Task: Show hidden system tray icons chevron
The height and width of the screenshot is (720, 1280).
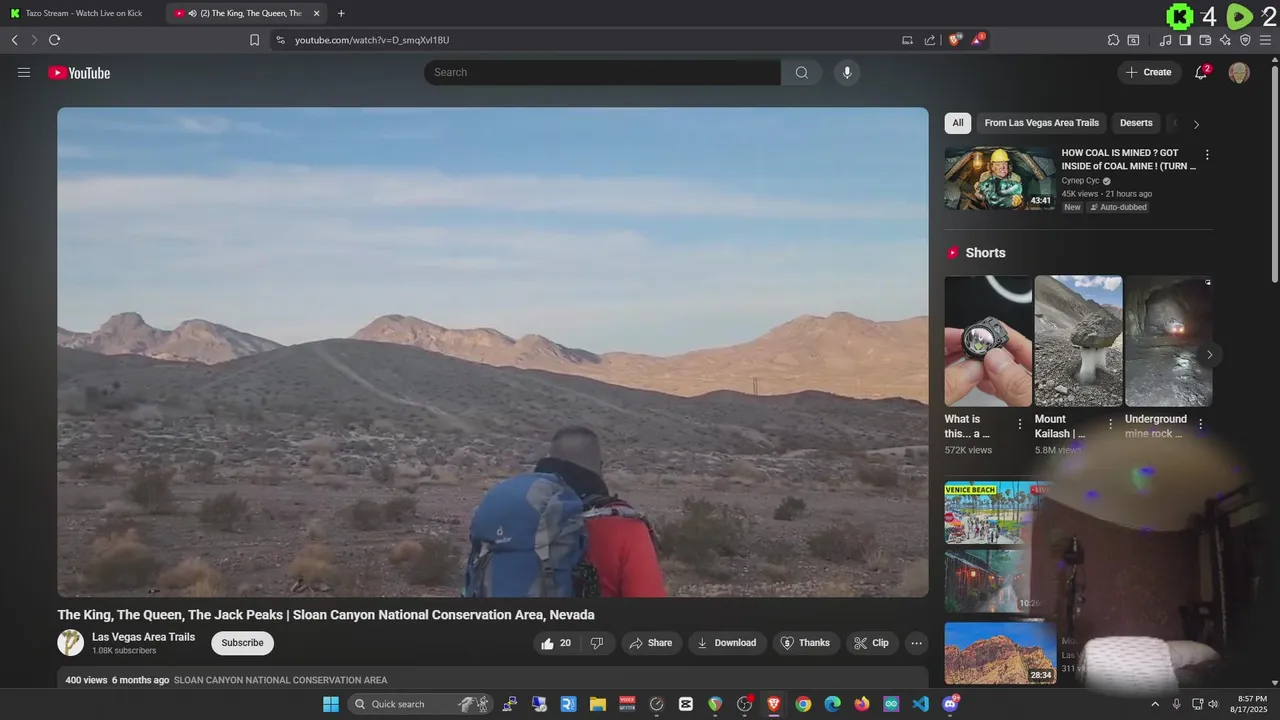Action: (x=1155, y=704)
